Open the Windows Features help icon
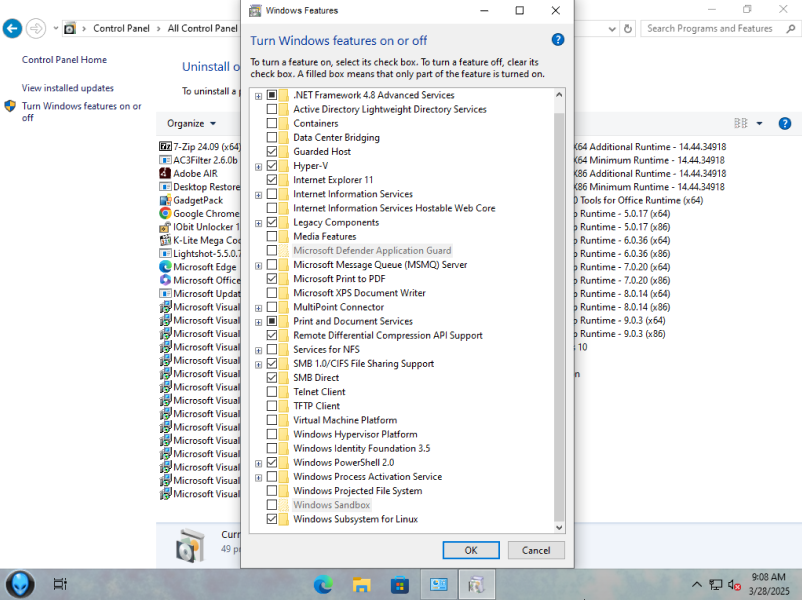This screenshot has height=600, width=802. [x=558, y=40]
